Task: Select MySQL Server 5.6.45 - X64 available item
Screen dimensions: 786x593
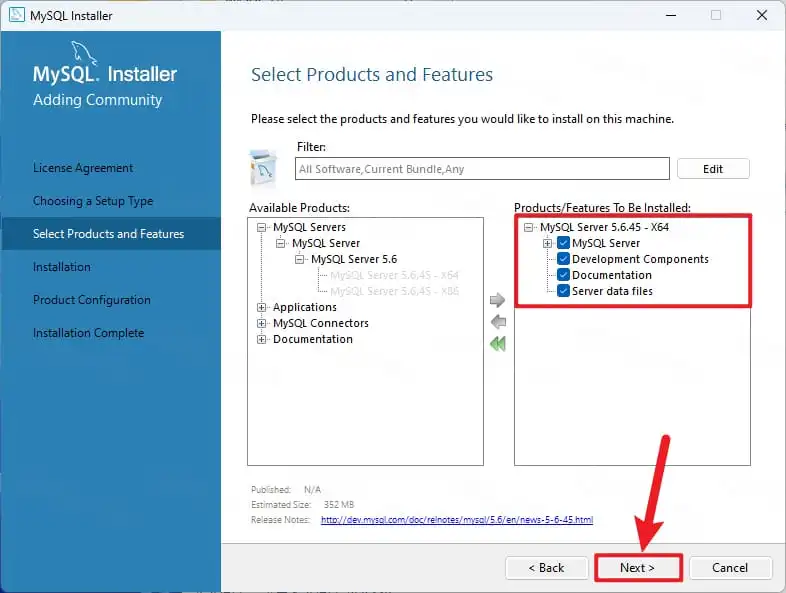Action: click(x=395, y=275)
